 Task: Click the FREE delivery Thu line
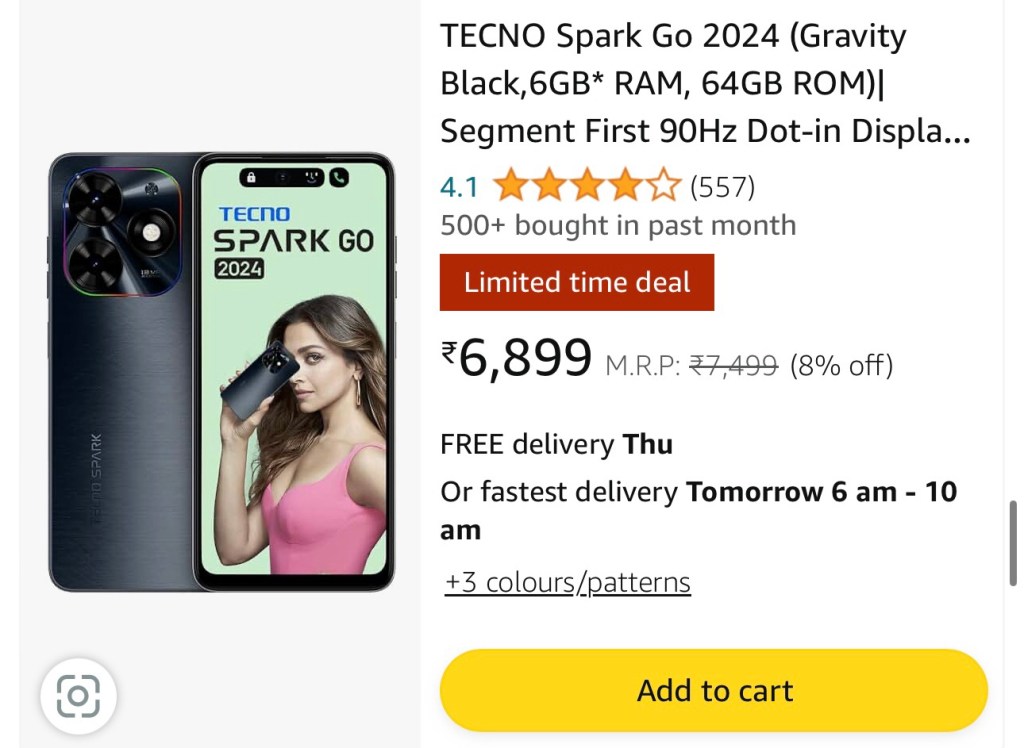[556, 444]
